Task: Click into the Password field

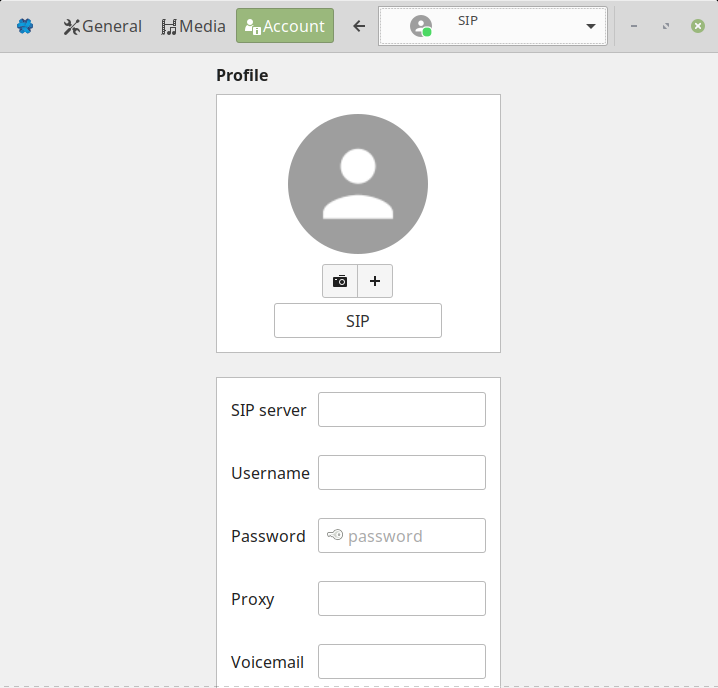Action: (x=402, y=535)
